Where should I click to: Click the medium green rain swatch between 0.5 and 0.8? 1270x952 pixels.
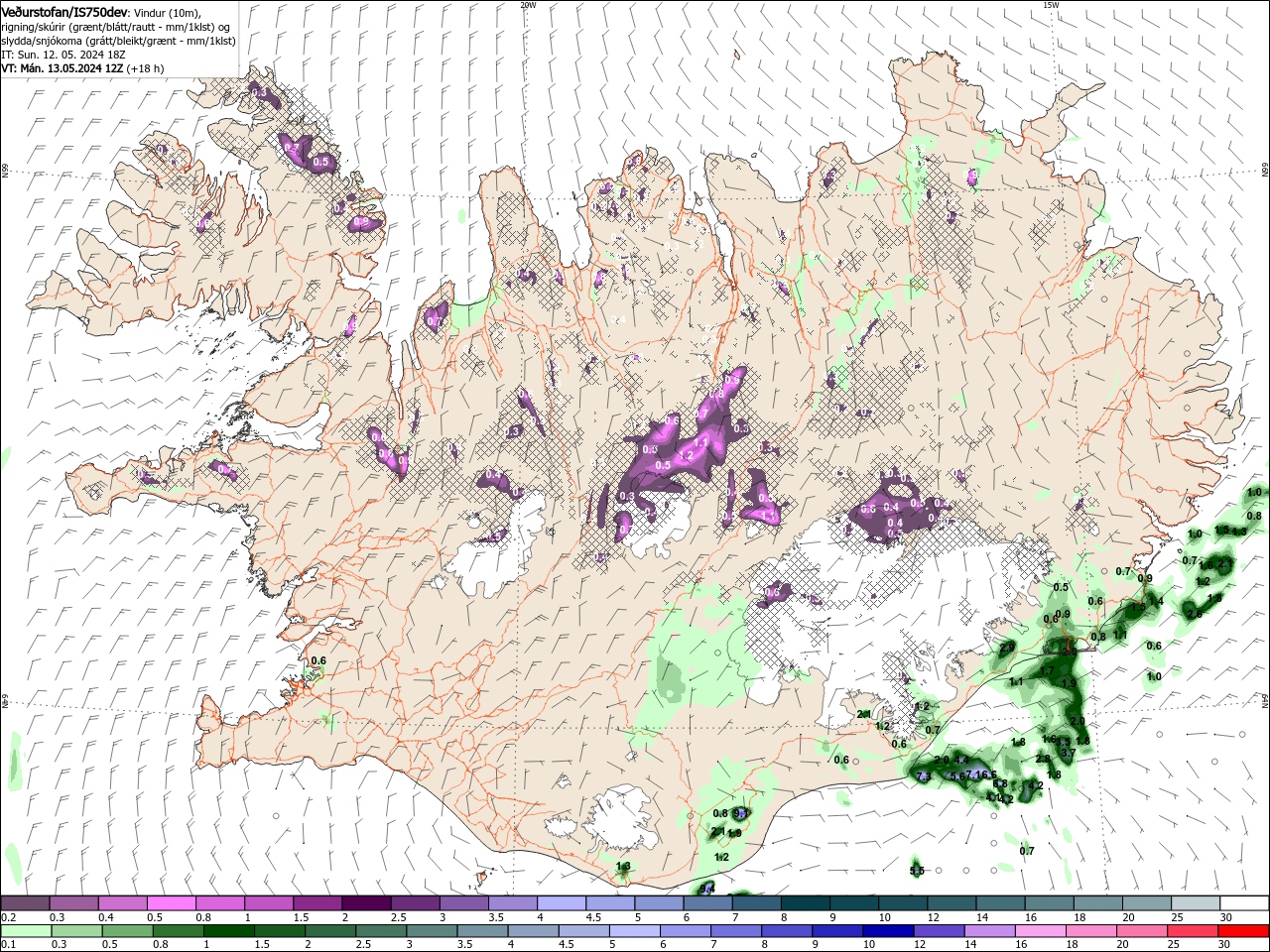click(x=126, y=931)
